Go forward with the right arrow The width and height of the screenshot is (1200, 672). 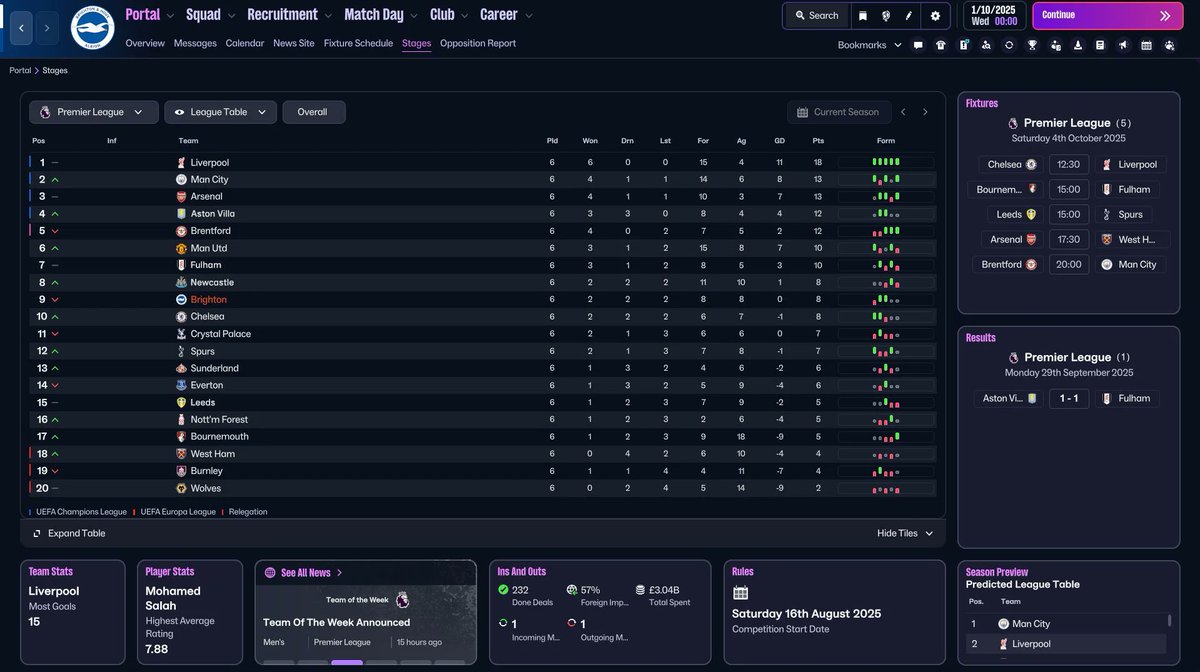47,28
